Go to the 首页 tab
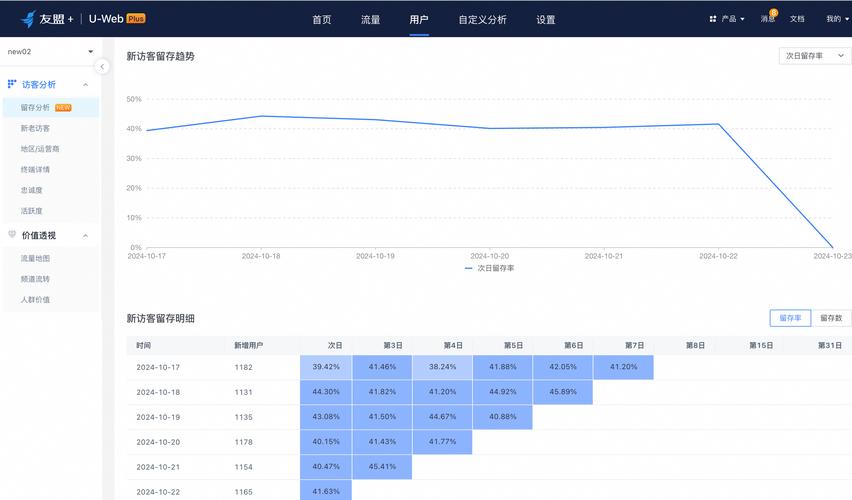852x500 pixels. (322, 20)
